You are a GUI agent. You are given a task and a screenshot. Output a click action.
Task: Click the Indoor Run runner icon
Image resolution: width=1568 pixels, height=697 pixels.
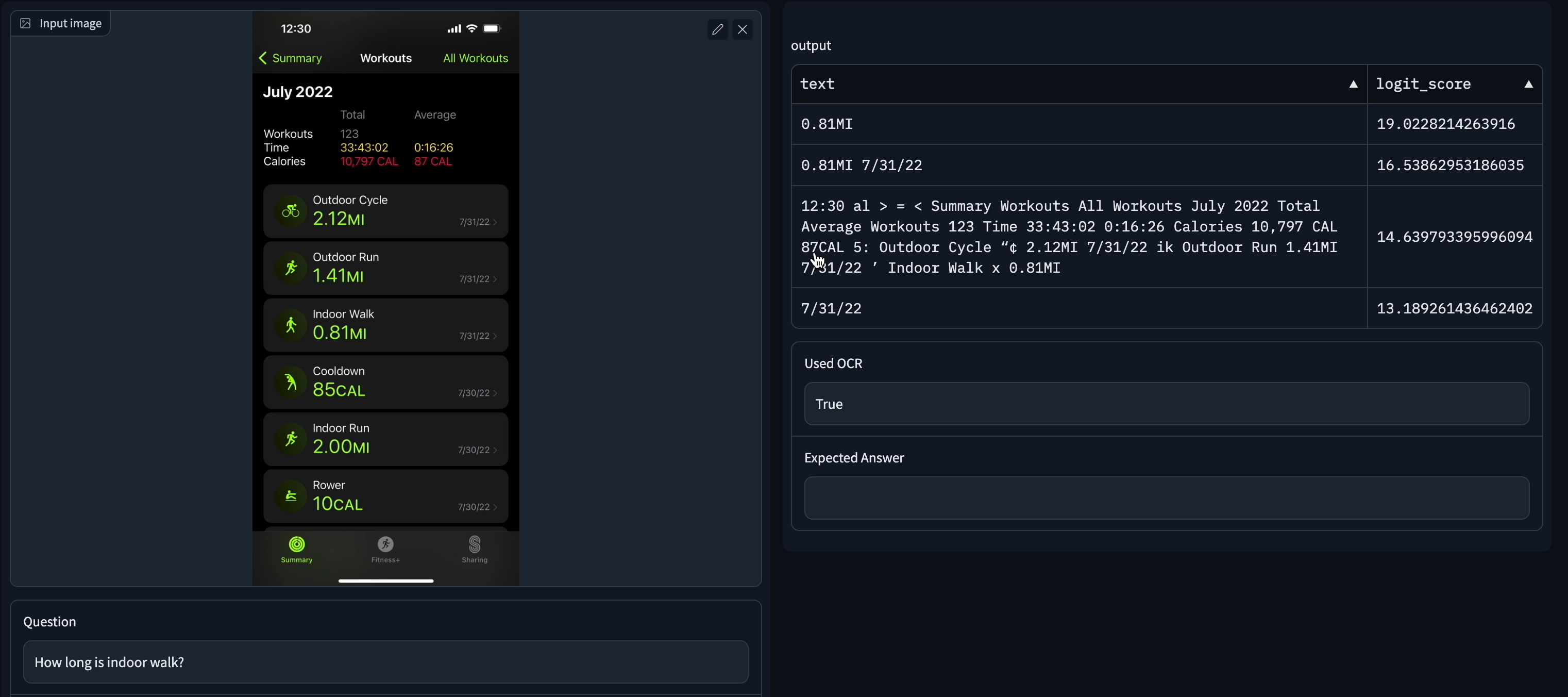coord(291,439)
